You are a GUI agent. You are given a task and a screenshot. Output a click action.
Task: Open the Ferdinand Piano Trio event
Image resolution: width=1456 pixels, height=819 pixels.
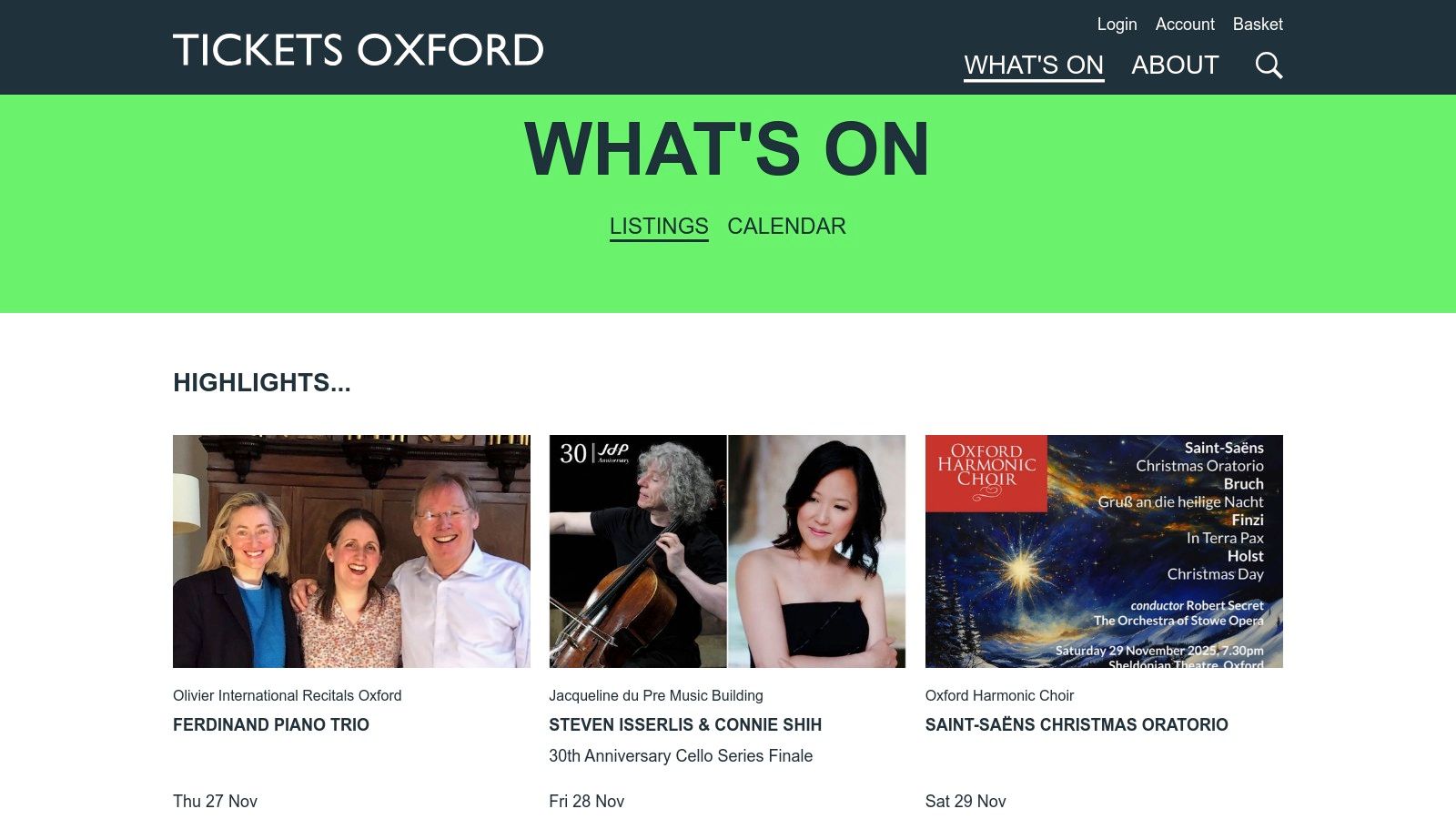270,725
